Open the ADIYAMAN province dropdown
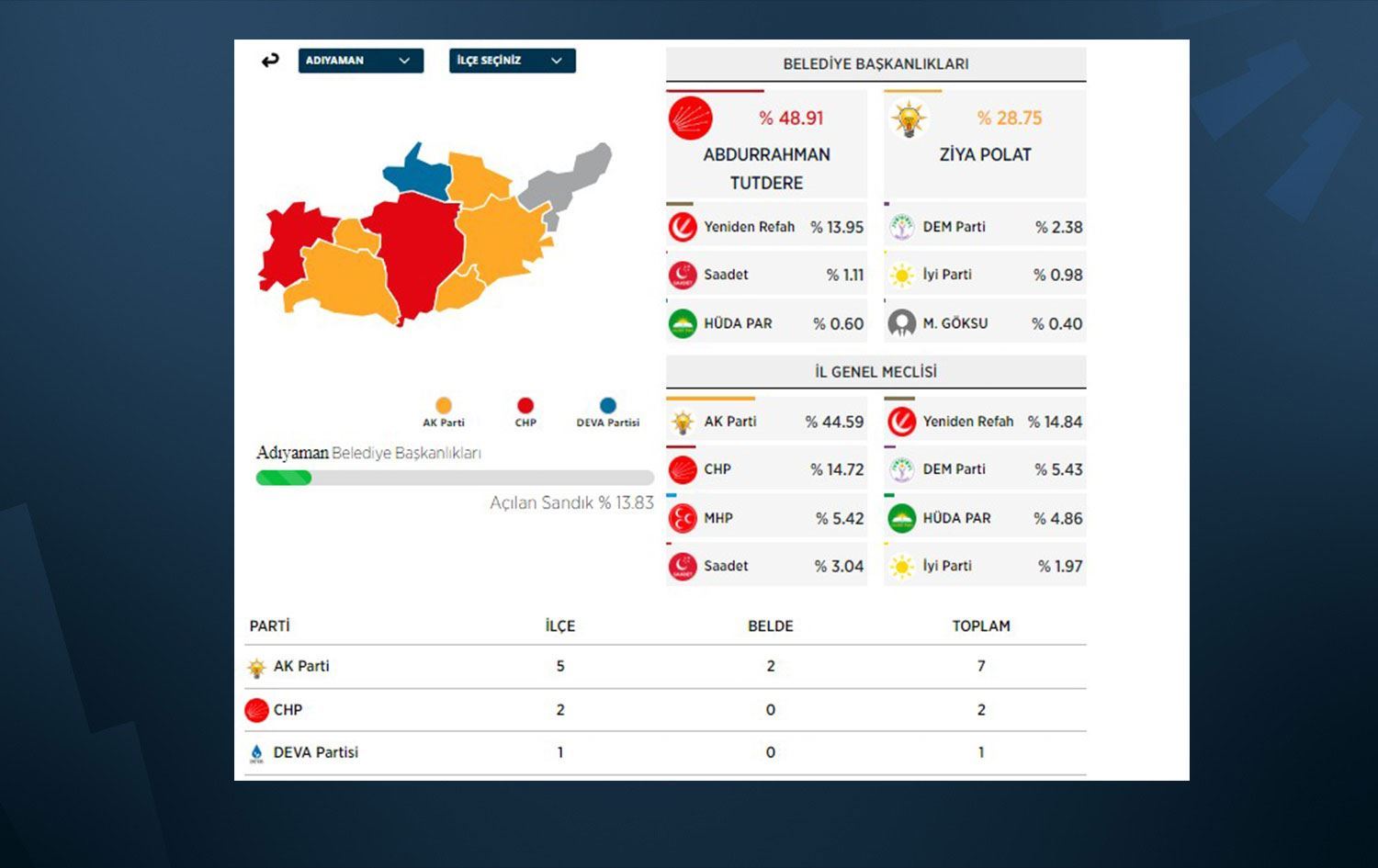 coord(360,61)
